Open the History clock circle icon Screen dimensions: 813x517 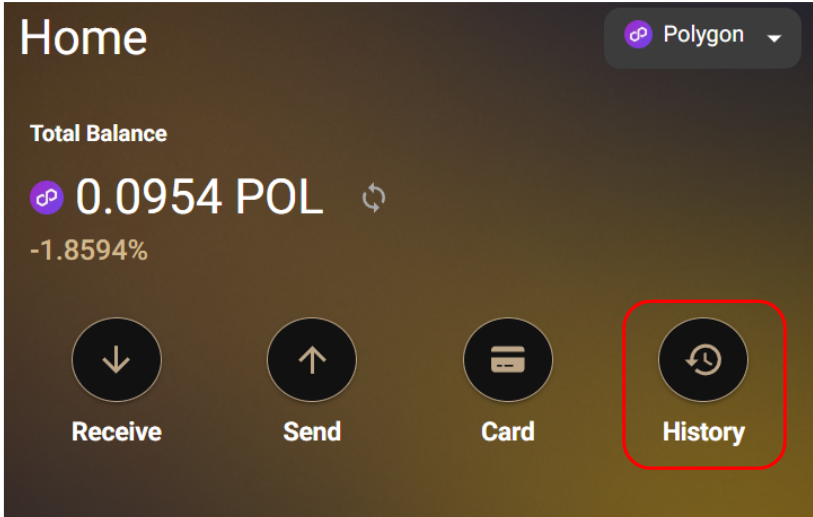point(703,359)
